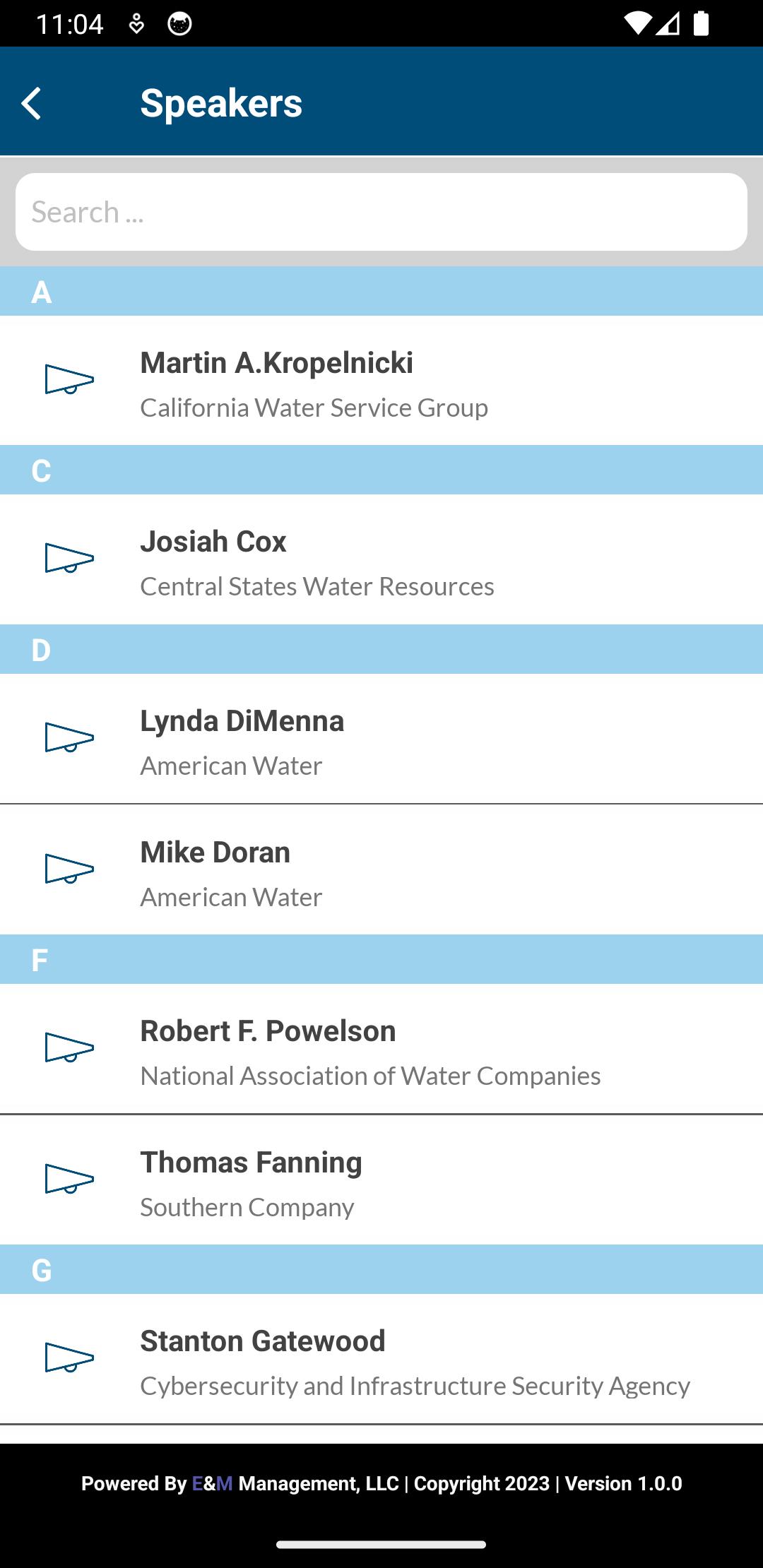Click the megaphone icon beside Martin A.Kropelnicki
The image size is (763, 1568).
pyautogui.click(x=69, y=379)
